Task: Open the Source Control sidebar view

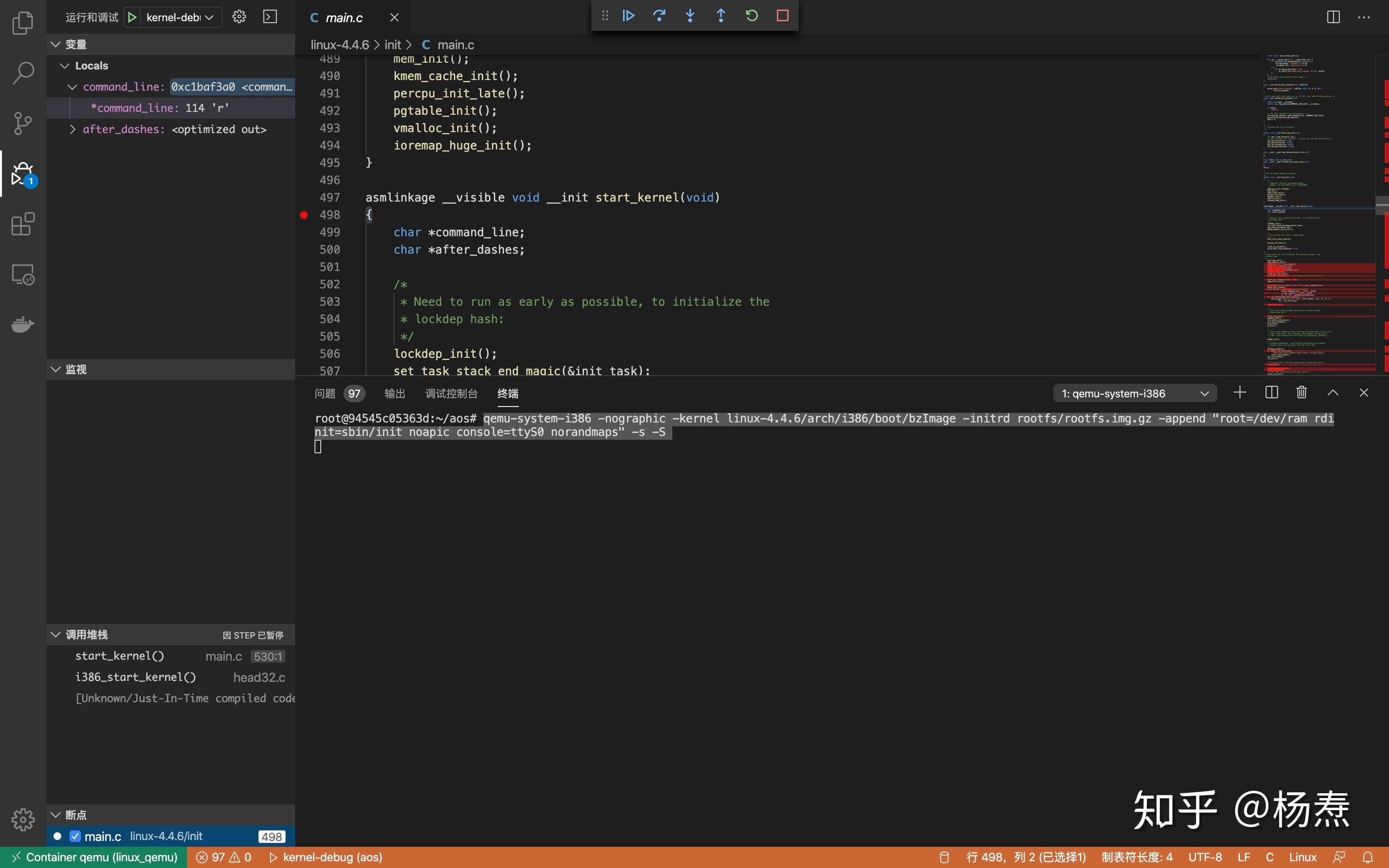Action: (x=23, y=123)
